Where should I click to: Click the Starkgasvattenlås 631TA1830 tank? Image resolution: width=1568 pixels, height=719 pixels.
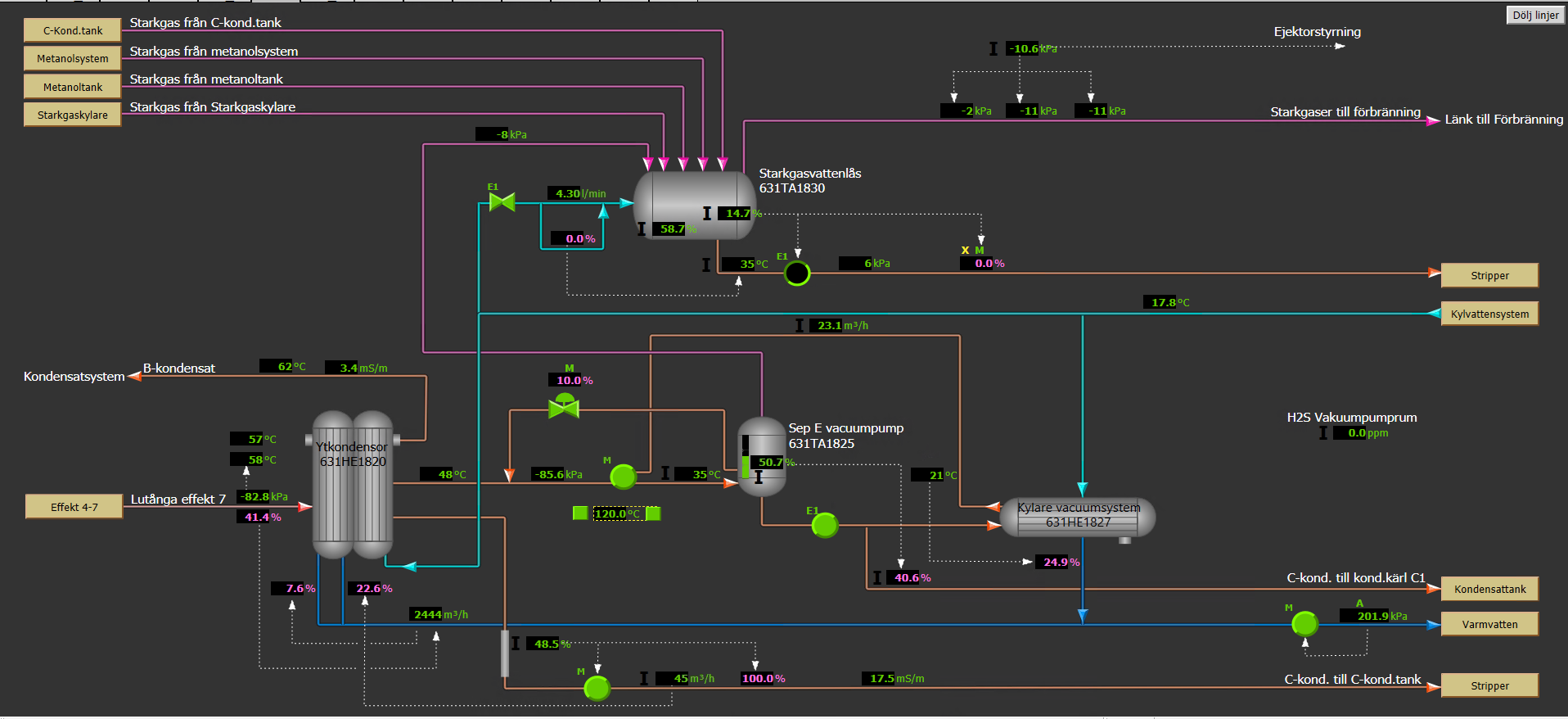click(x=692, y=205)
